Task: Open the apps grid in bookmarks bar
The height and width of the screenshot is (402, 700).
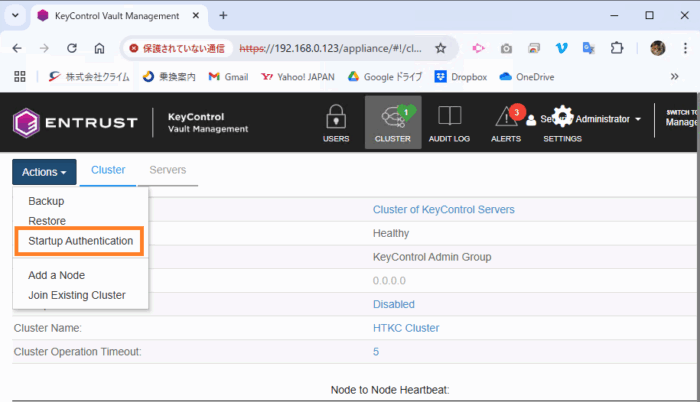Action: 20,77
